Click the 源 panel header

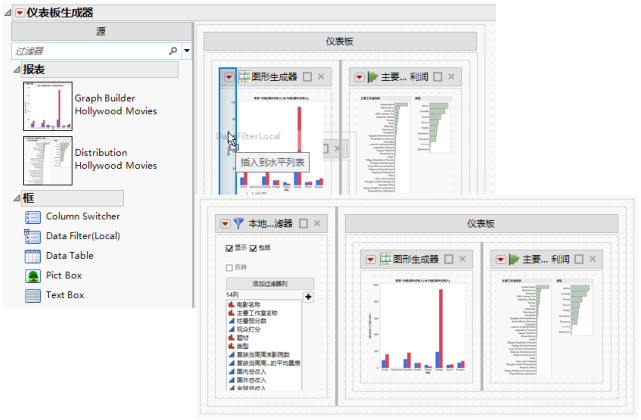[x=101, y=31]
